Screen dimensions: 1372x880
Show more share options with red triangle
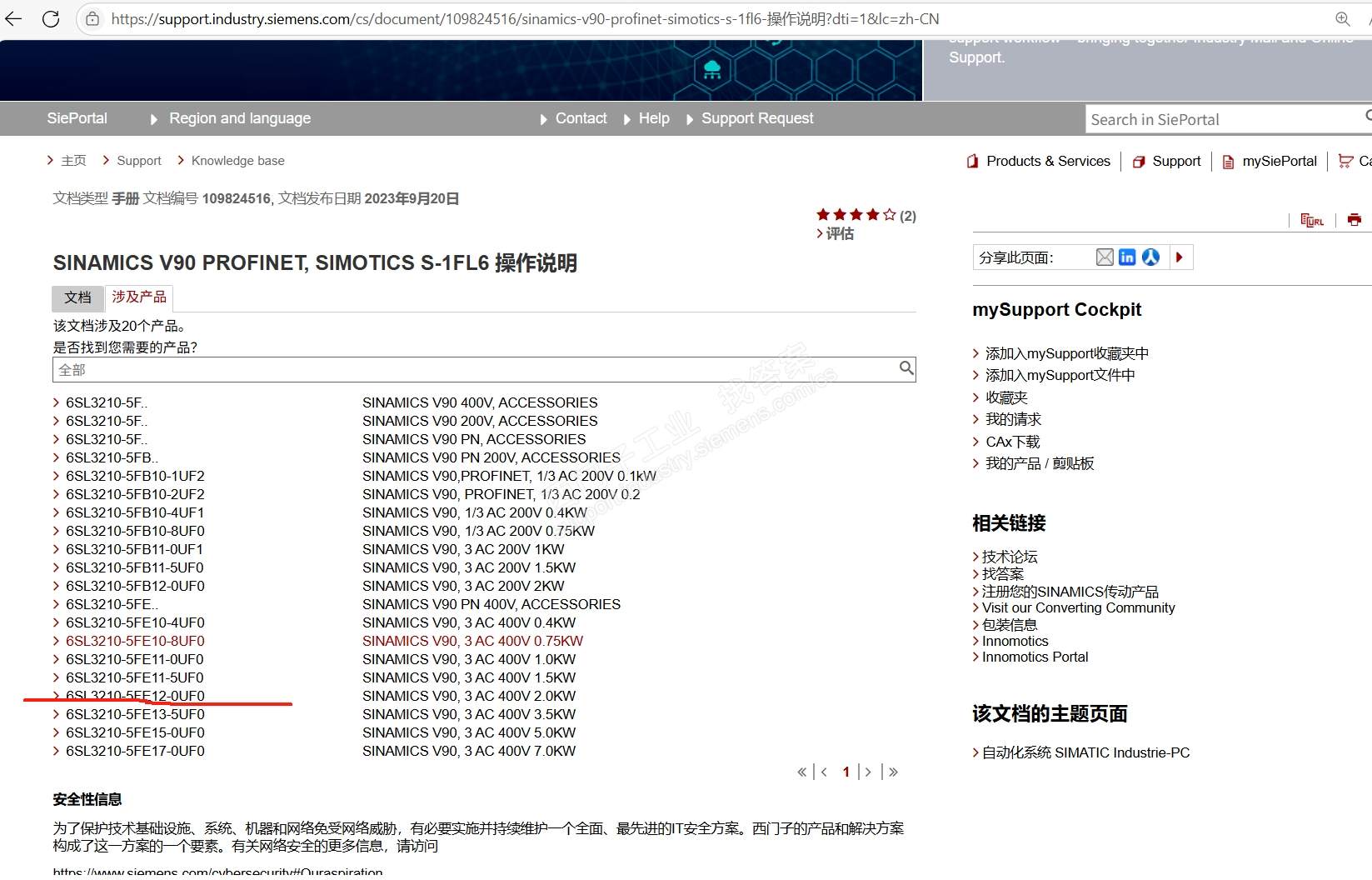click(x=1180, y=257)
